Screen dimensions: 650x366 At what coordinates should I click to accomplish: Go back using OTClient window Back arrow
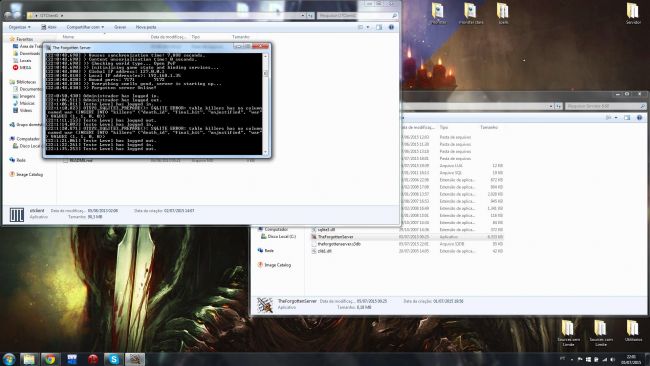7,15
